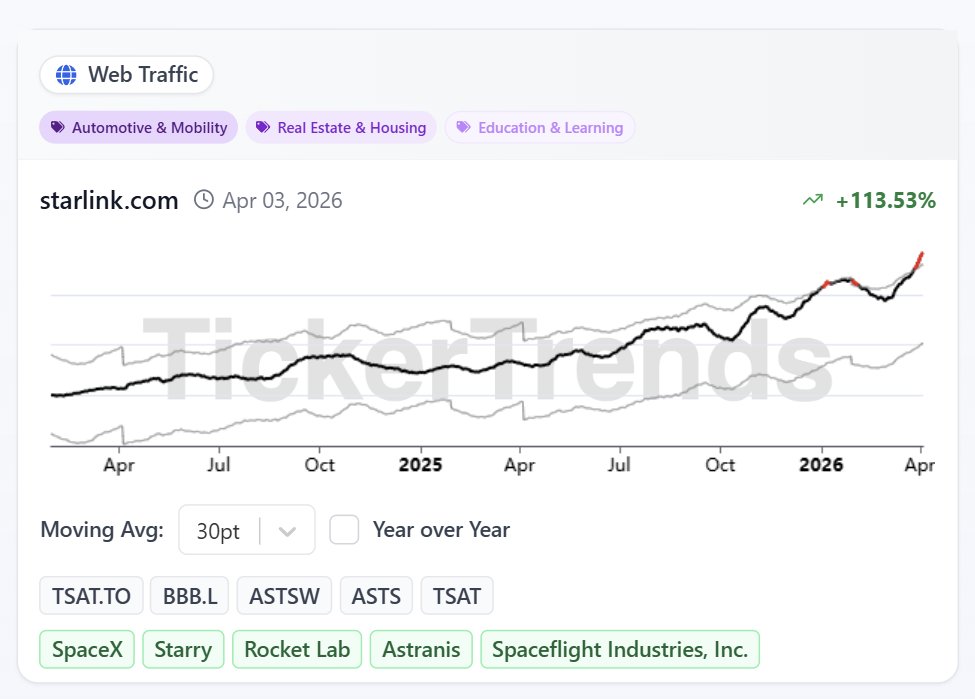Select the Real Estate & Housing tag
This screenshot has width=975, height=699.
341,127
